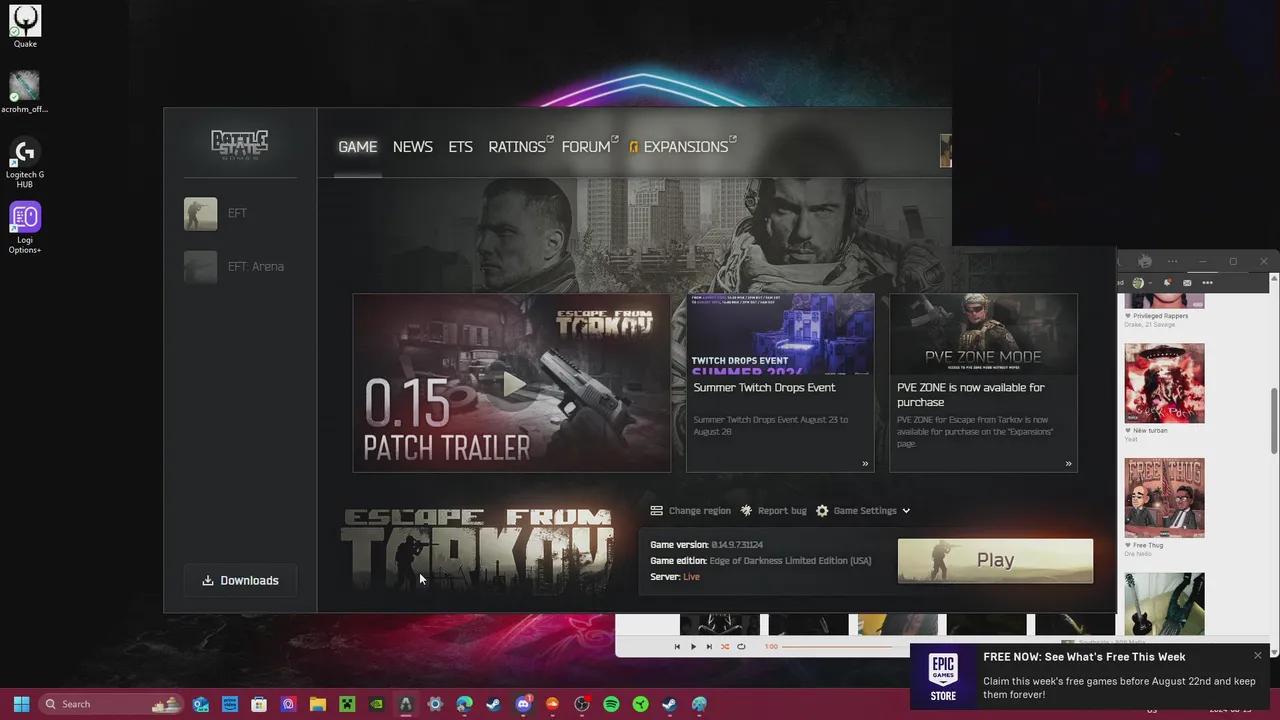Image resolution: width=1280 pixels, height=720 pixels.
Task: Open the three-dots menu in music app toolbar
Action: point(1207,283)
